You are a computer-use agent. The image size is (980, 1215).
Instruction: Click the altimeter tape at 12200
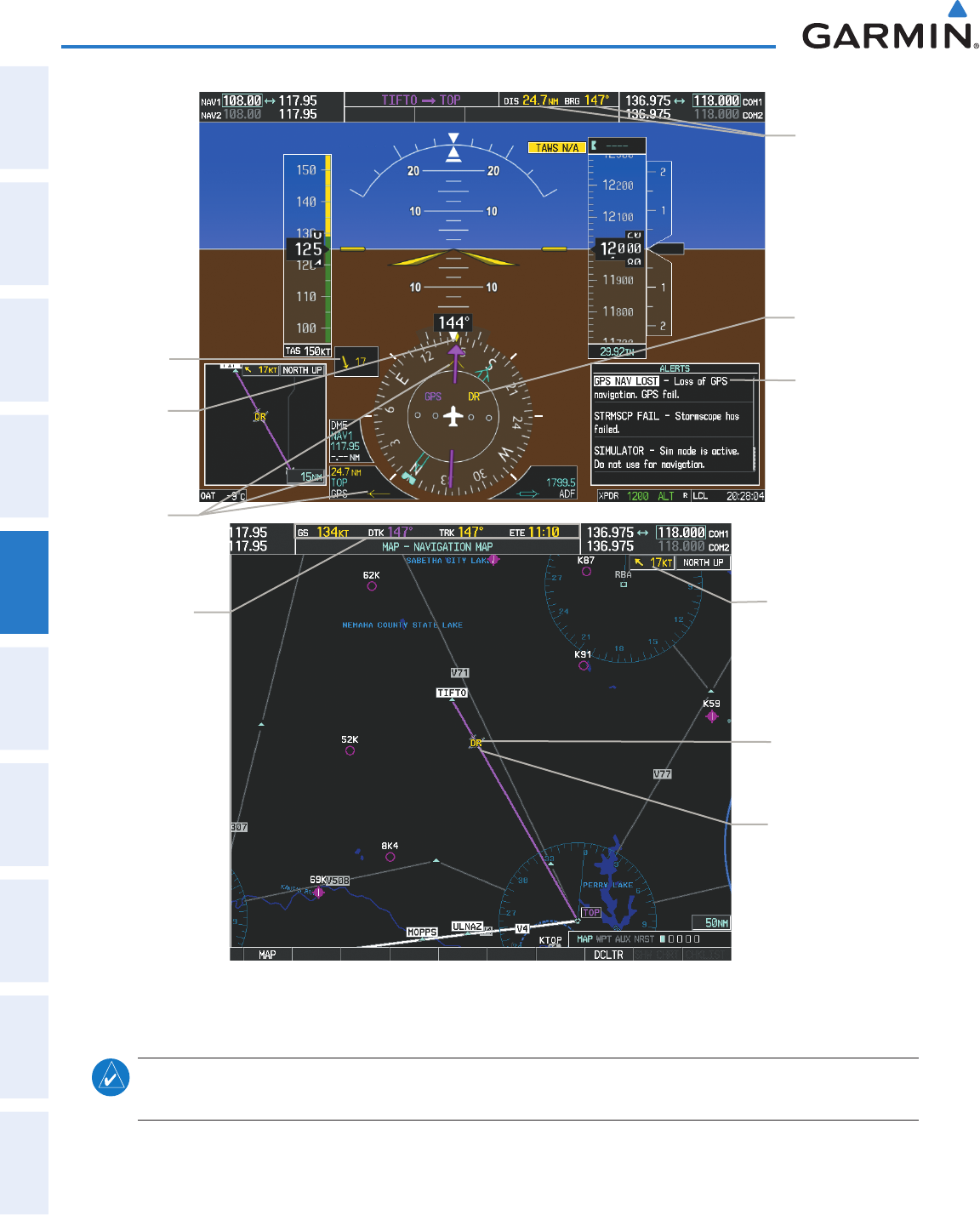point(618,185)
